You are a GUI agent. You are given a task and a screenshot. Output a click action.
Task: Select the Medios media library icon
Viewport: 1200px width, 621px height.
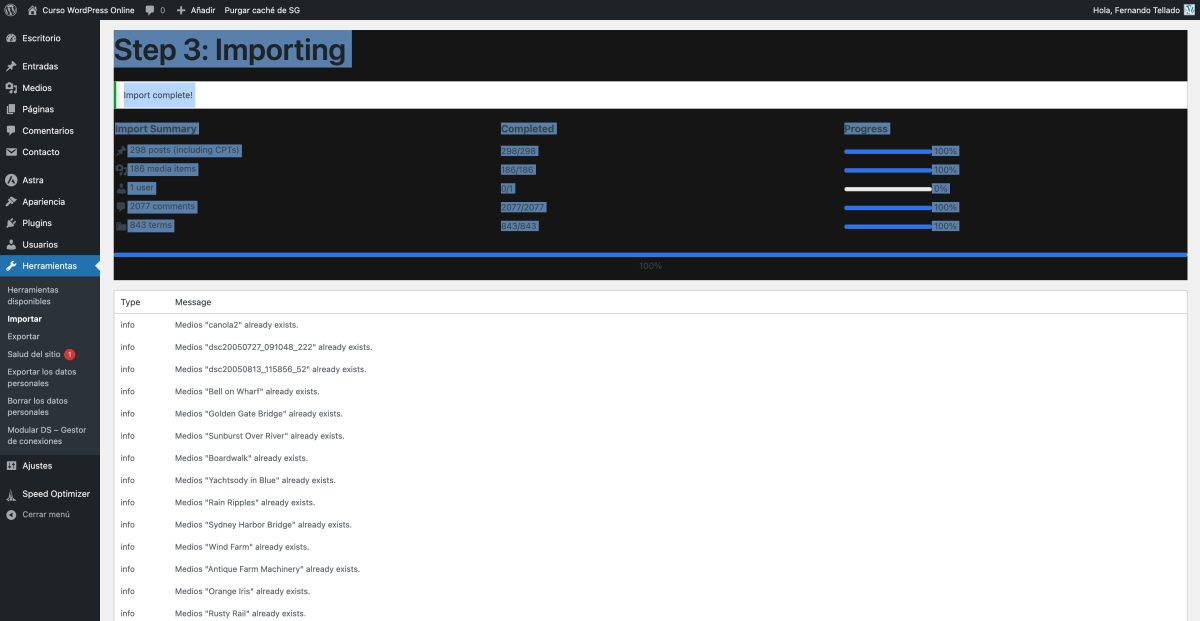[x=11, y=88]
